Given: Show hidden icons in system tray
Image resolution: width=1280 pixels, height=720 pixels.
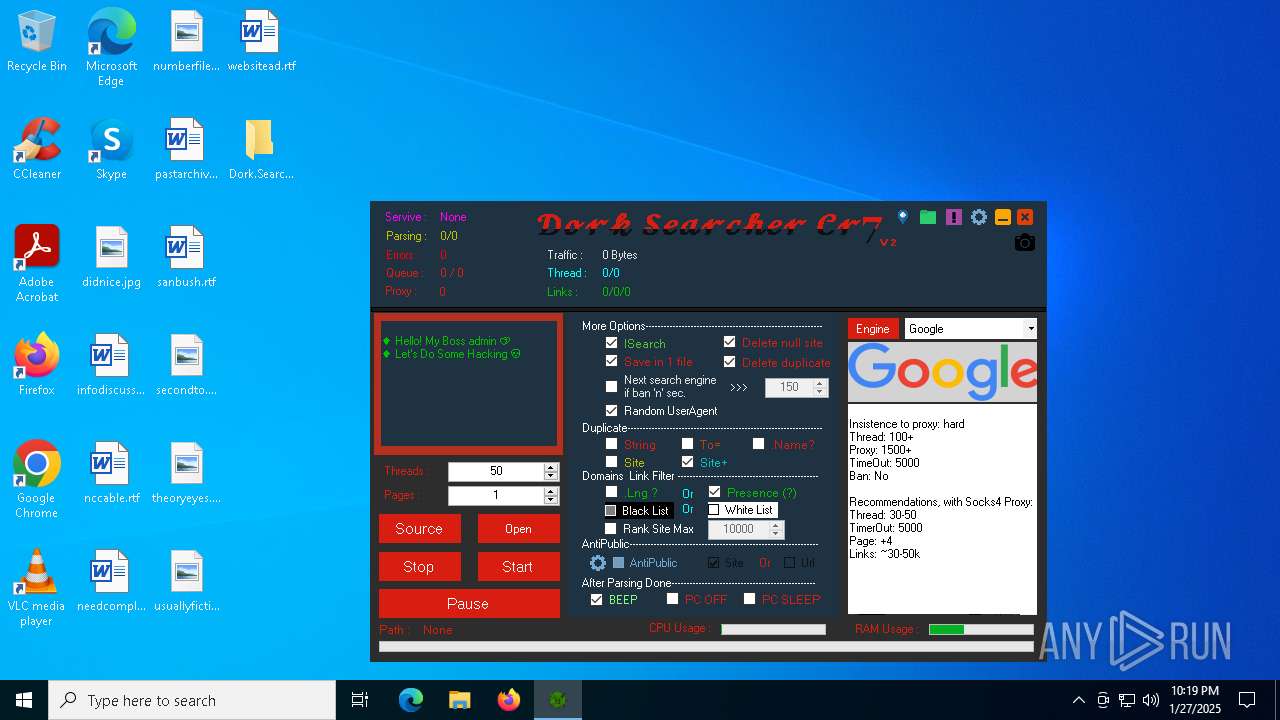Looking at the screenshot, I should coord(1078,700).
